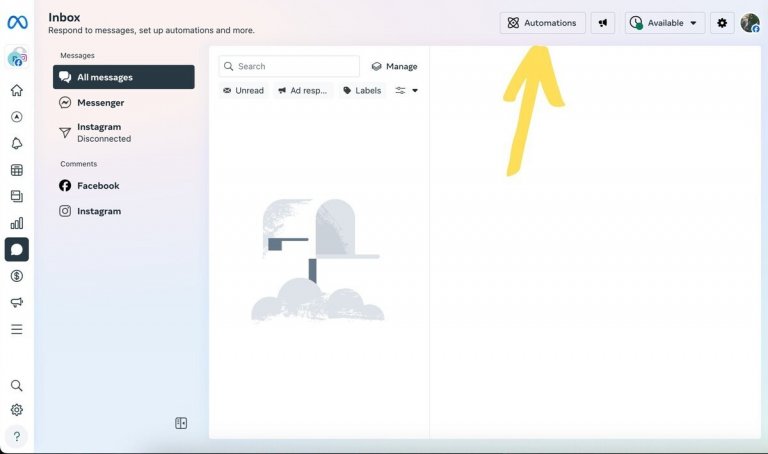
Task: Collapse the inbox side panel
Action: pos(181,423)
